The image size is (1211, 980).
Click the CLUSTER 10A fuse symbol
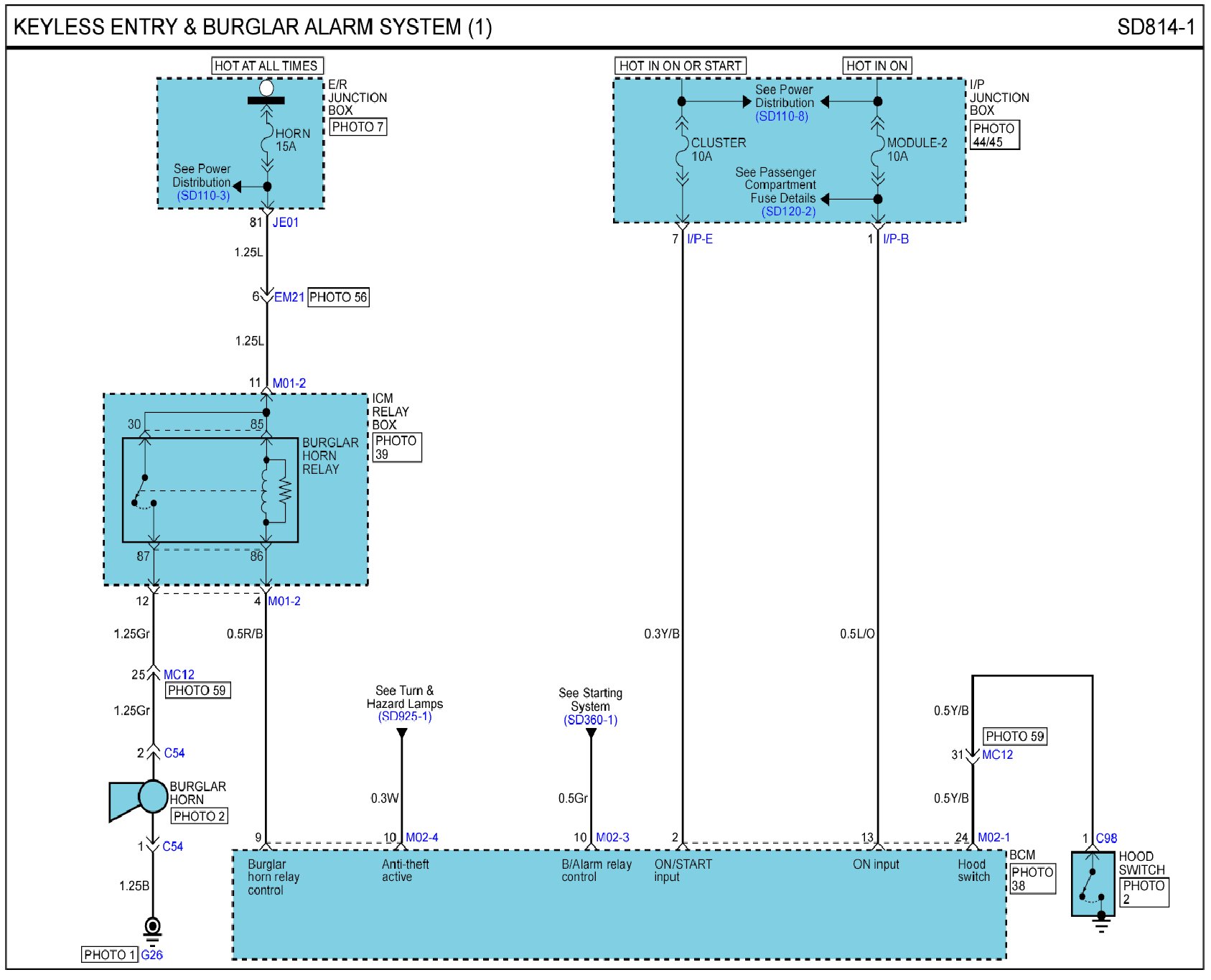[x=682, y=149]
